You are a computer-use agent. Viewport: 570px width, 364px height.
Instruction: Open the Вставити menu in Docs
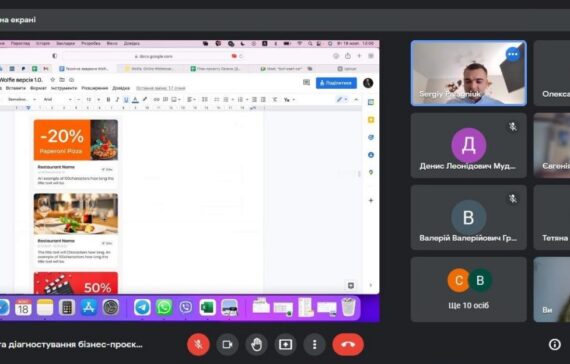click(x=16, y=88)
